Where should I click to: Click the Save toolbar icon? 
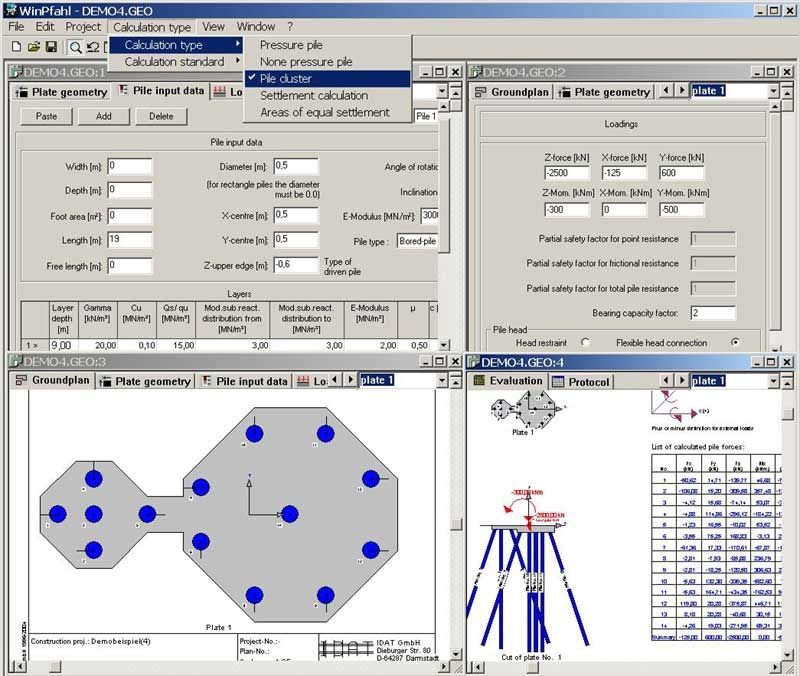click(52, 47)
